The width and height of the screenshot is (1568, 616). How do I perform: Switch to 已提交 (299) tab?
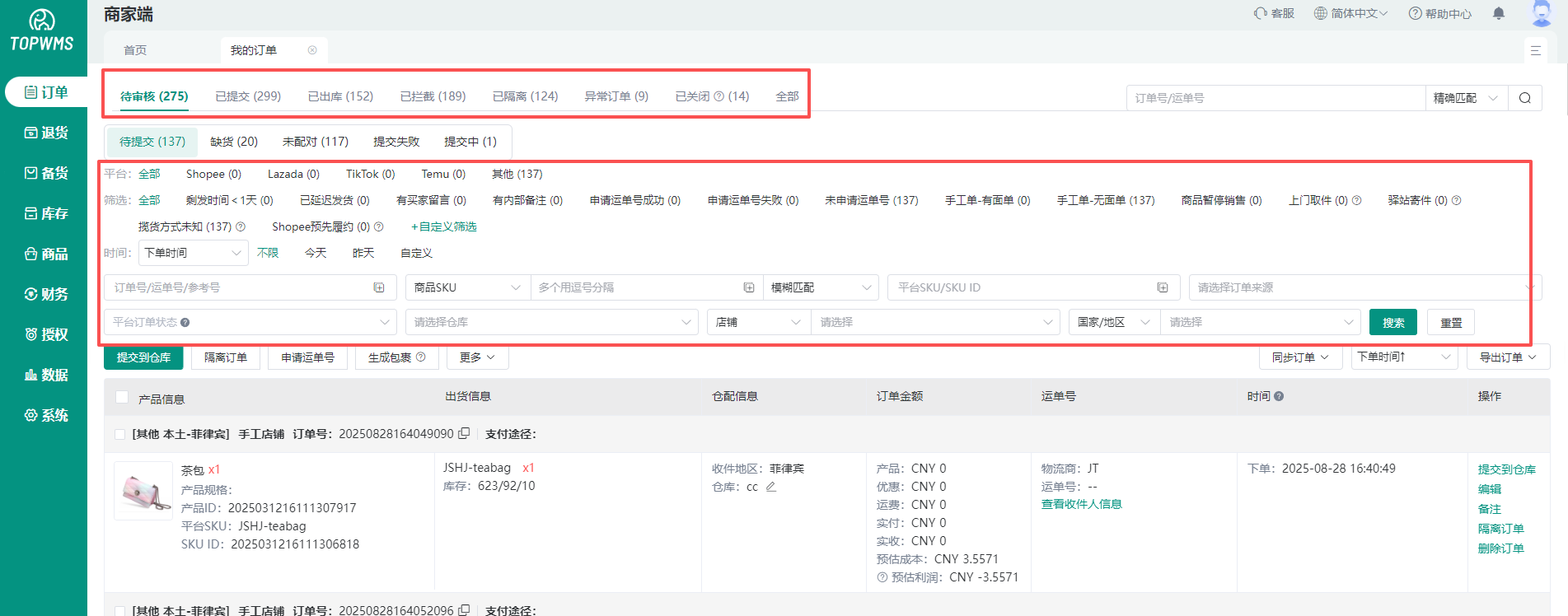pos(248,96)
